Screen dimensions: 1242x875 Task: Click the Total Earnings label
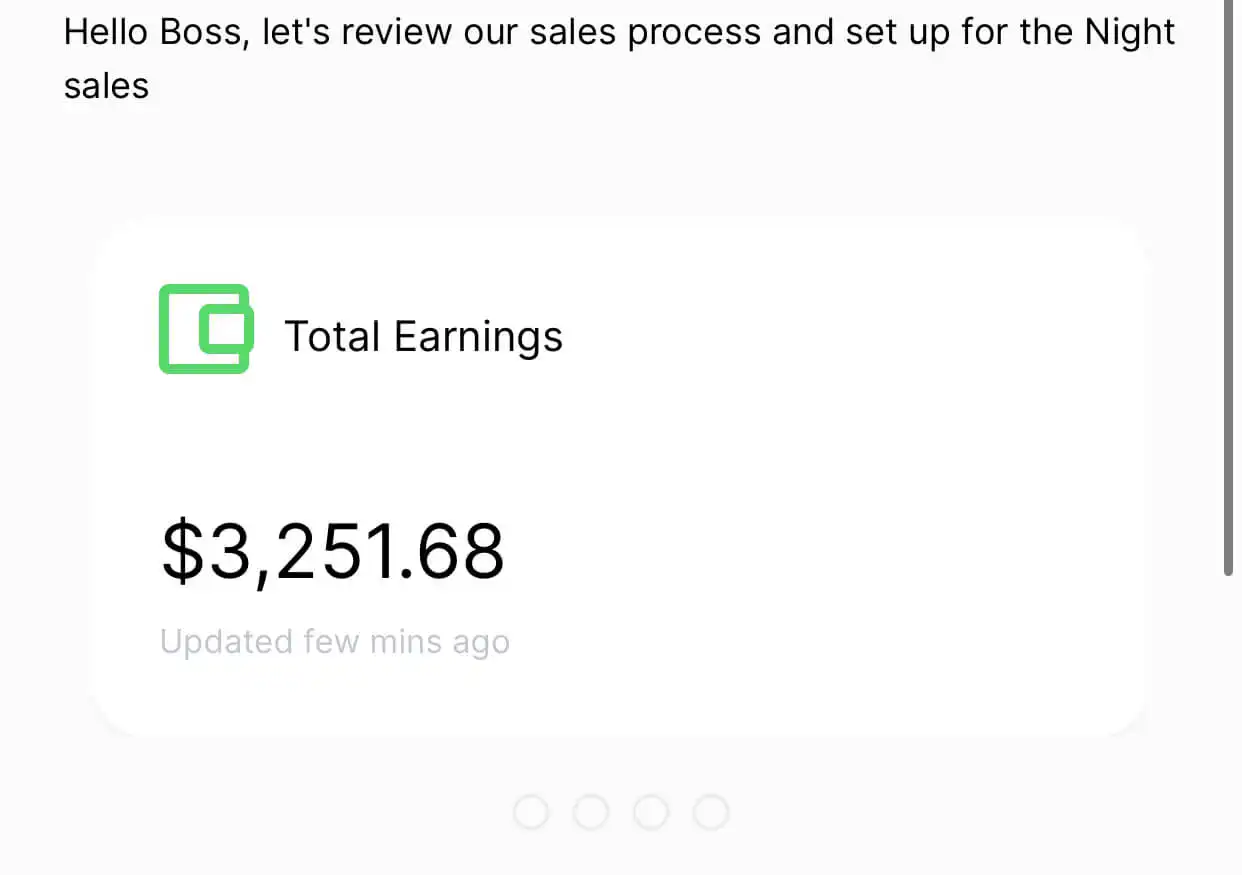click(423, 337)
